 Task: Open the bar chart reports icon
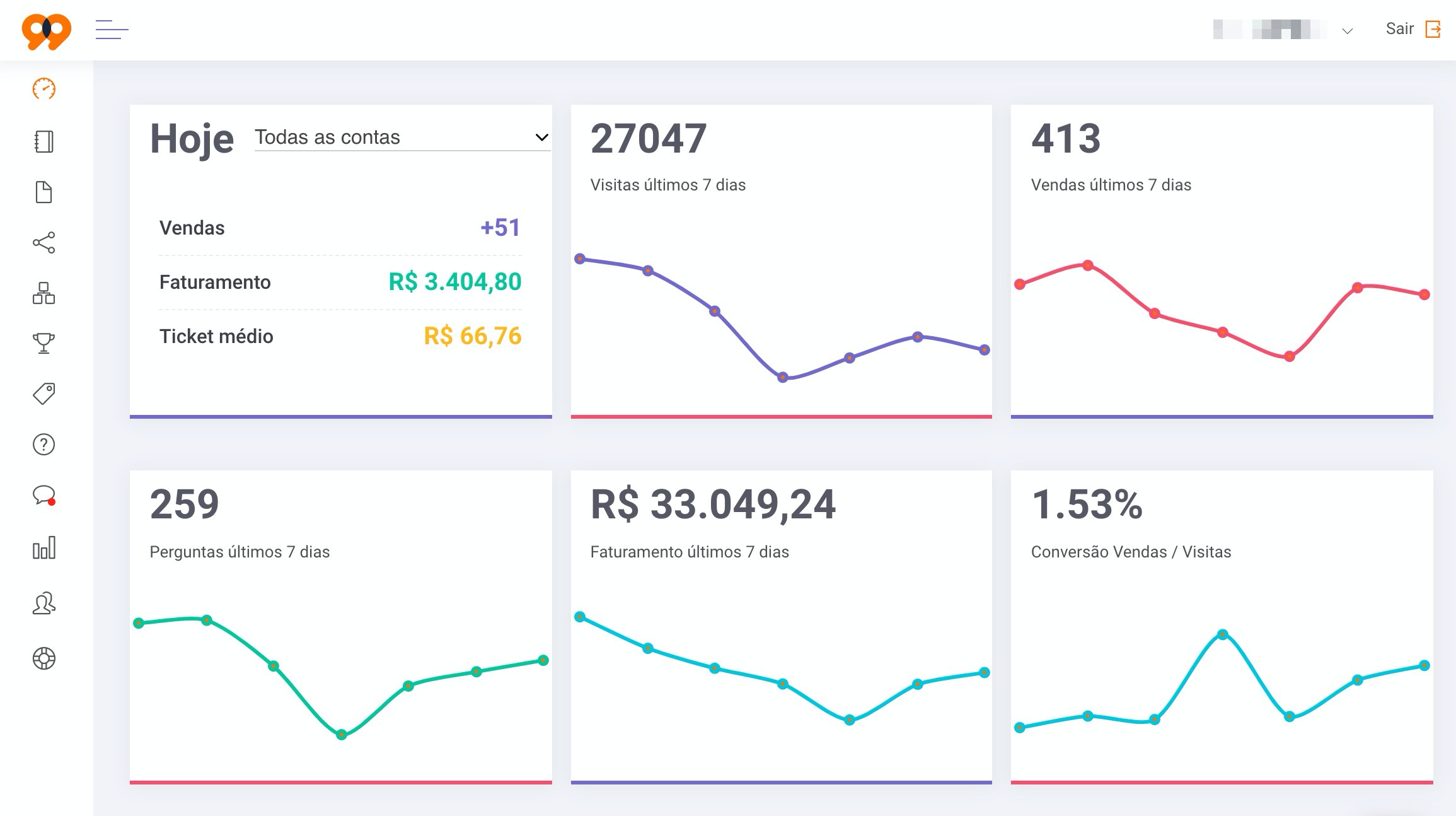(x=44, y=548)
